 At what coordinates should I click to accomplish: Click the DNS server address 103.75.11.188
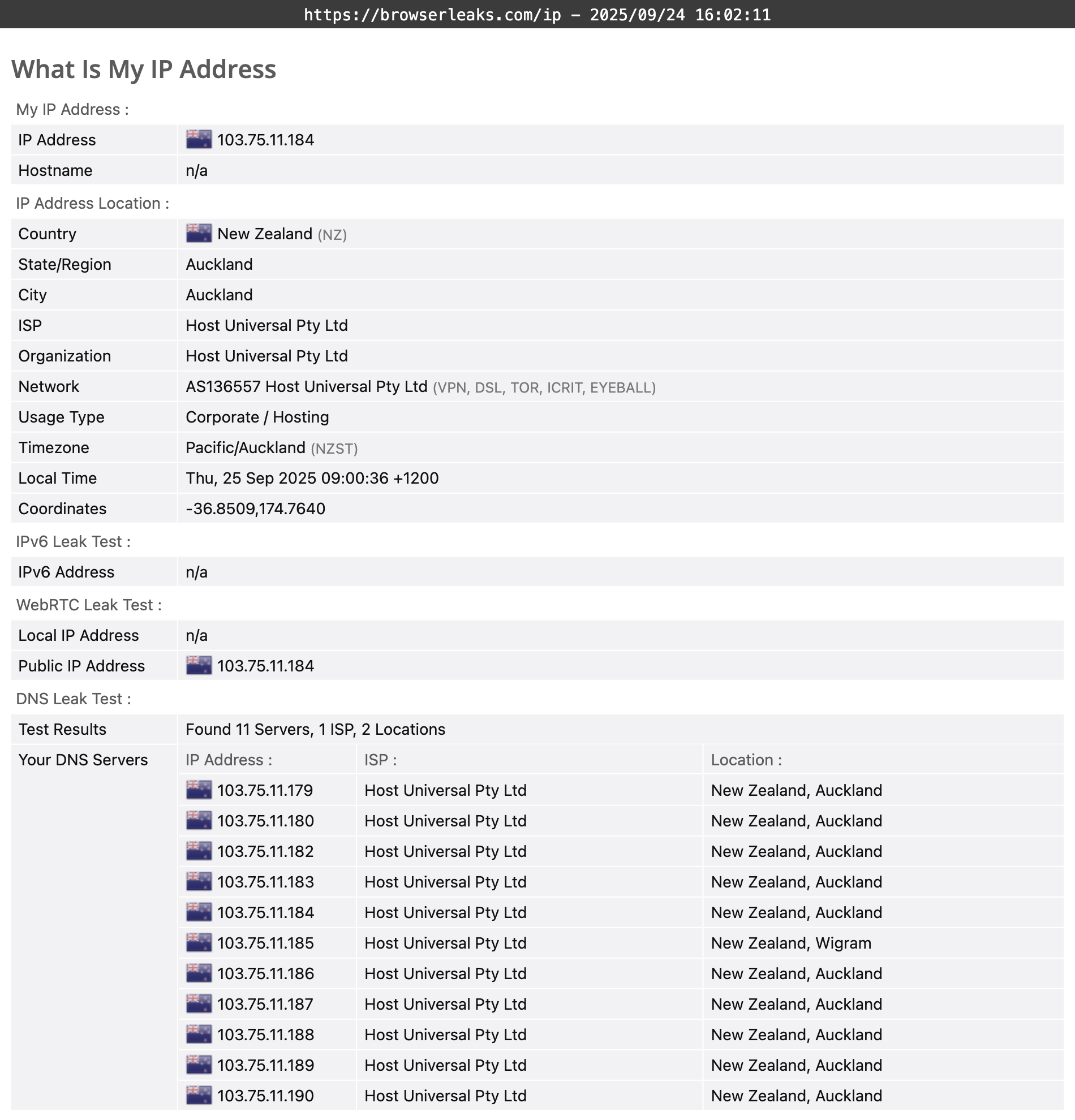click(265, 1035)
